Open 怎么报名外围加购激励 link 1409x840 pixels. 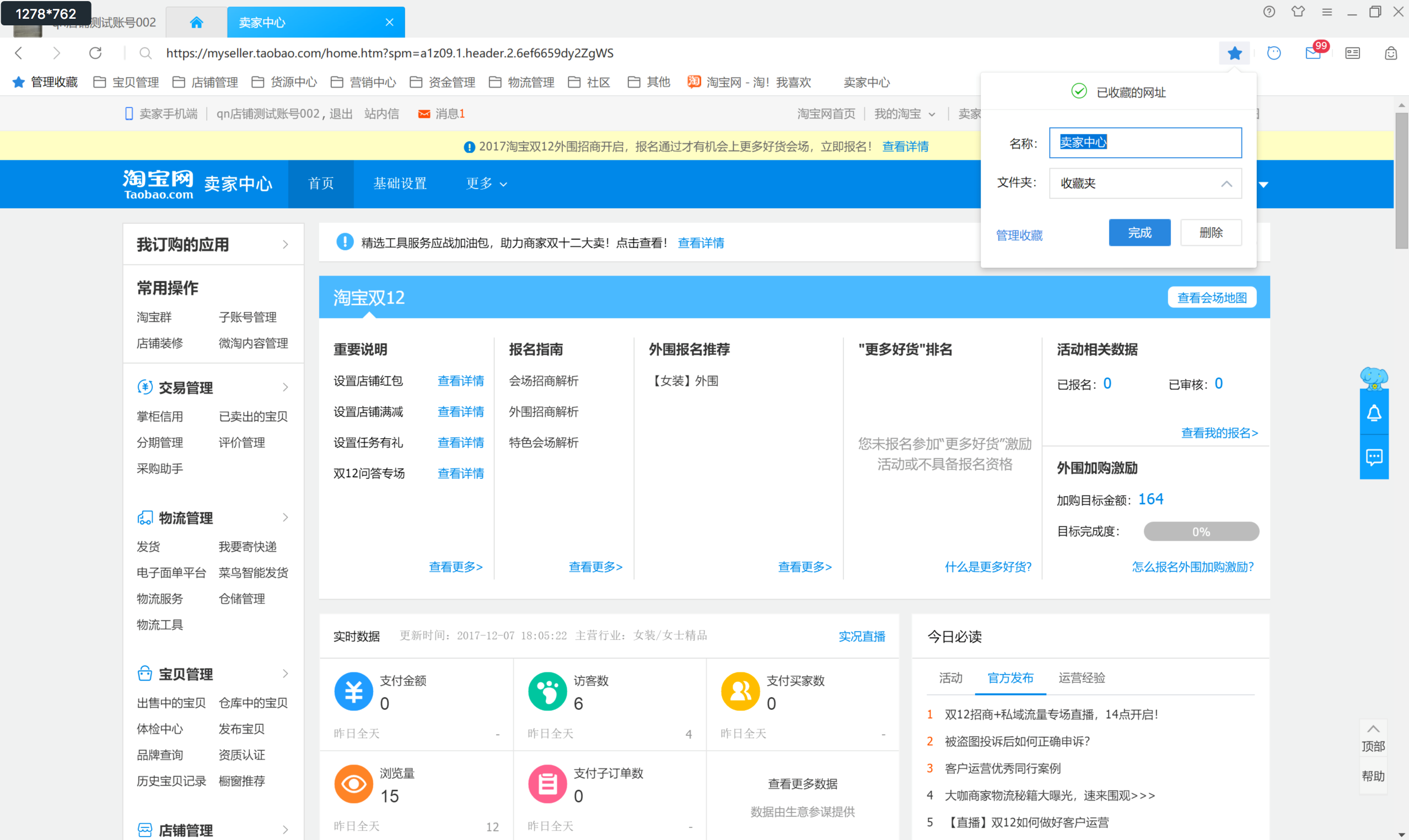(1192, 567)
